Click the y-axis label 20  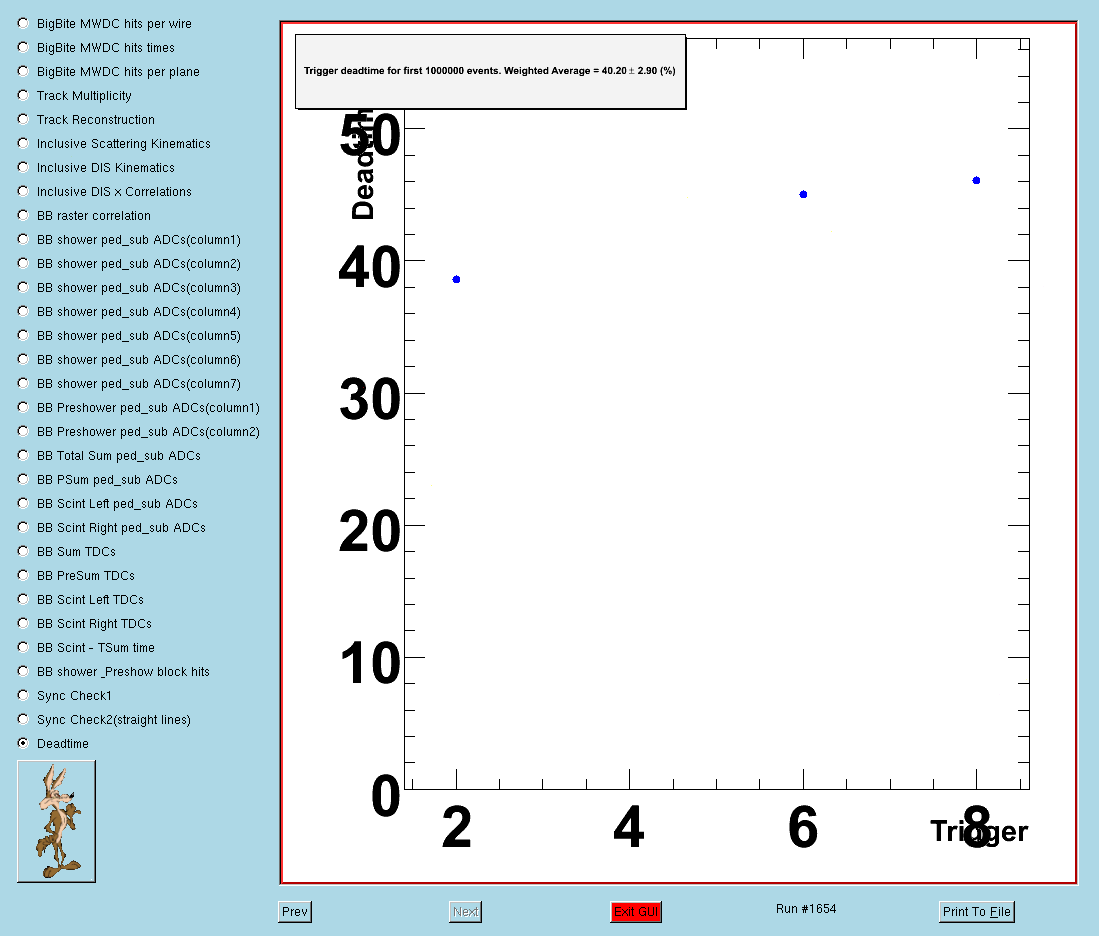[x=369, y=532]
